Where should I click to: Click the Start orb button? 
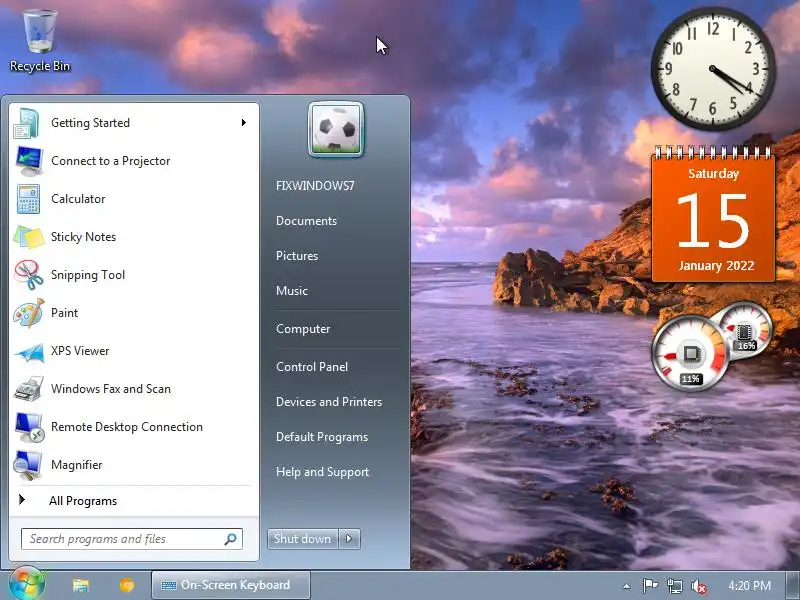[26, 584]
